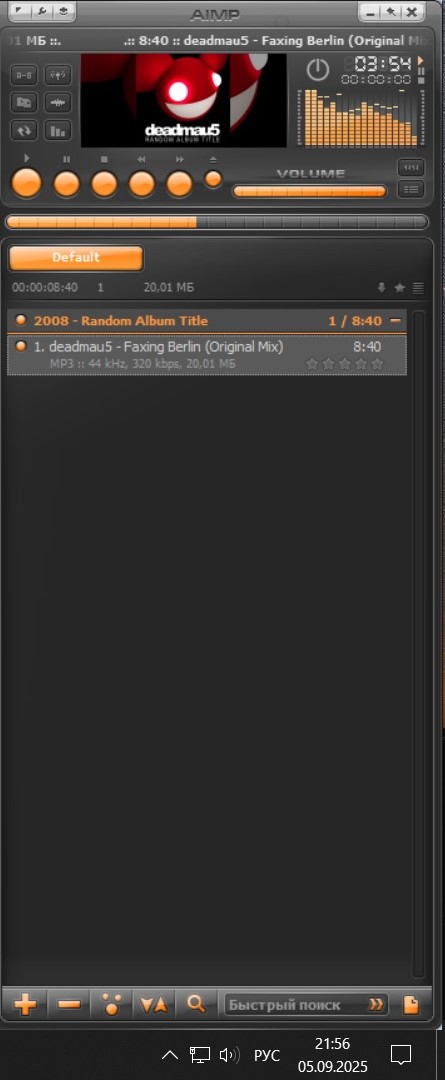Toggle repeat mode with circular arrows icon
Viewport: 445px width, 1080px height.
(24, 129)
